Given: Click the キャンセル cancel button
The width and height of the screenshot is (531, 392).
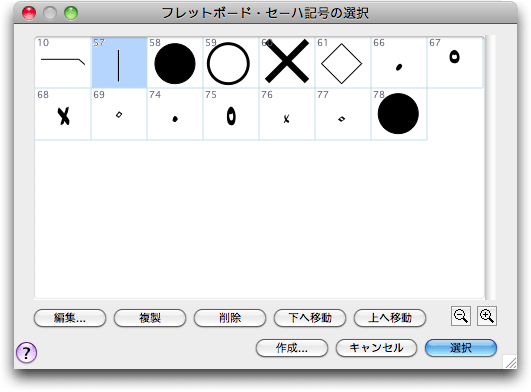Looking at the screenshot, I should [376, 348].
